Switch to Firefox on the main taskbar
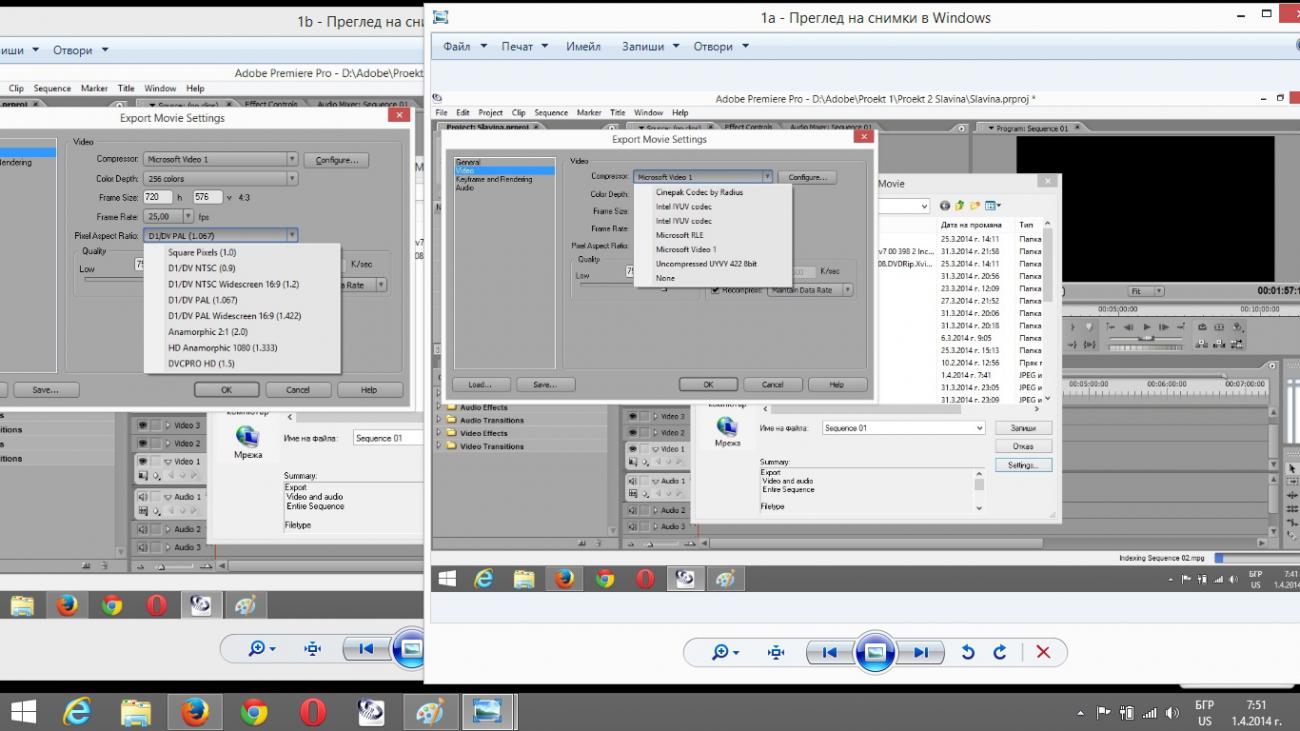 [x=194, y=711]
